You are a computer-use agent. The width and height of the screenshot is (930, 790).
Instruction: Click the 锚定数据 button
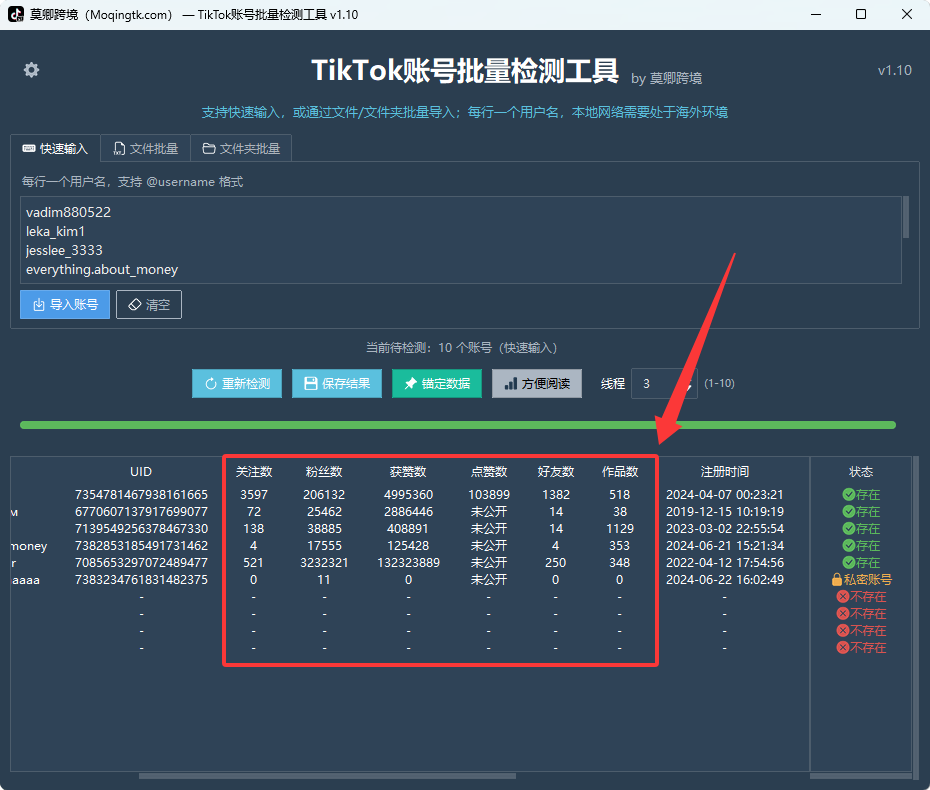(x=437, y=383)
